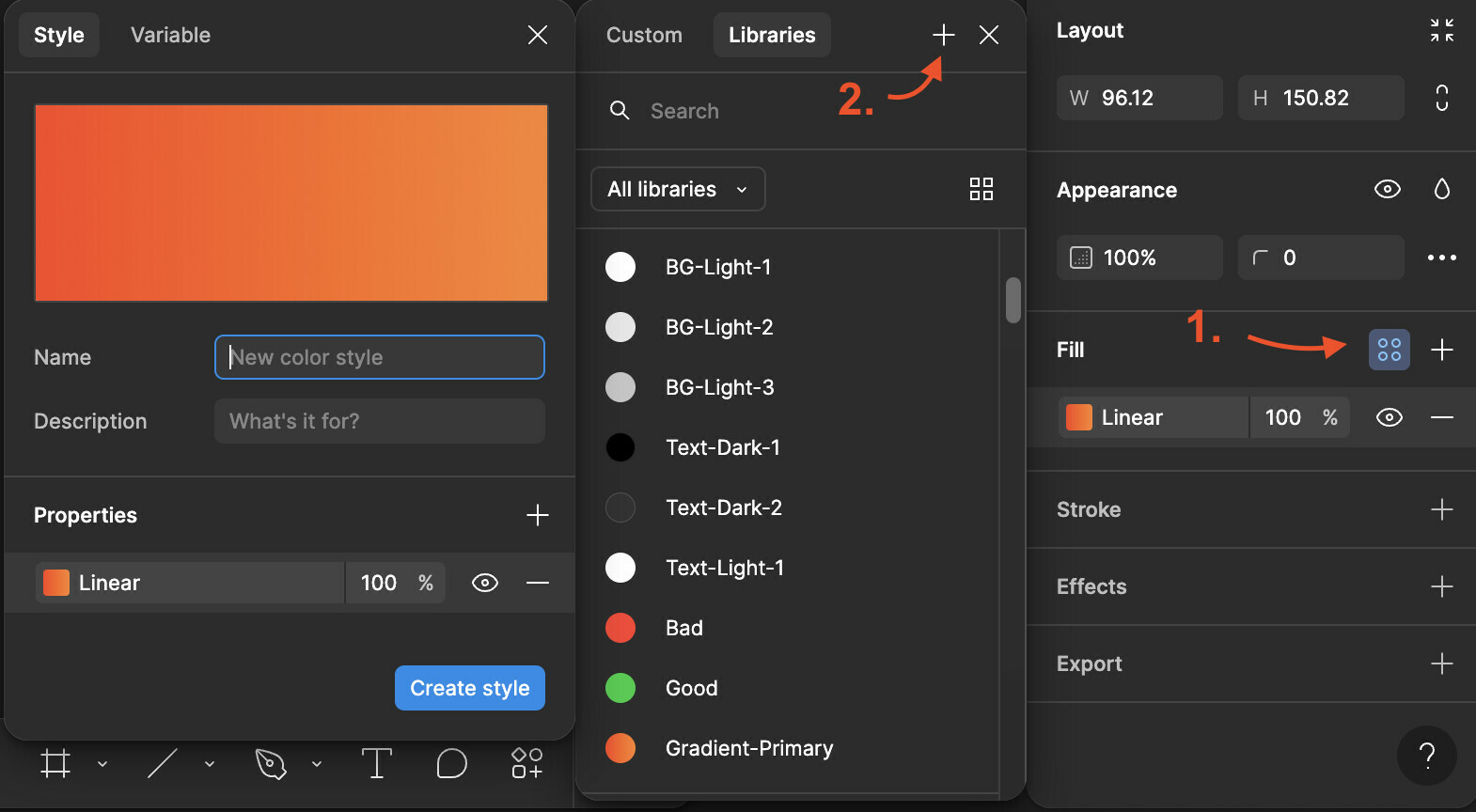
Task: Remove the Linear property with minus icon
Action: [538, 583]
